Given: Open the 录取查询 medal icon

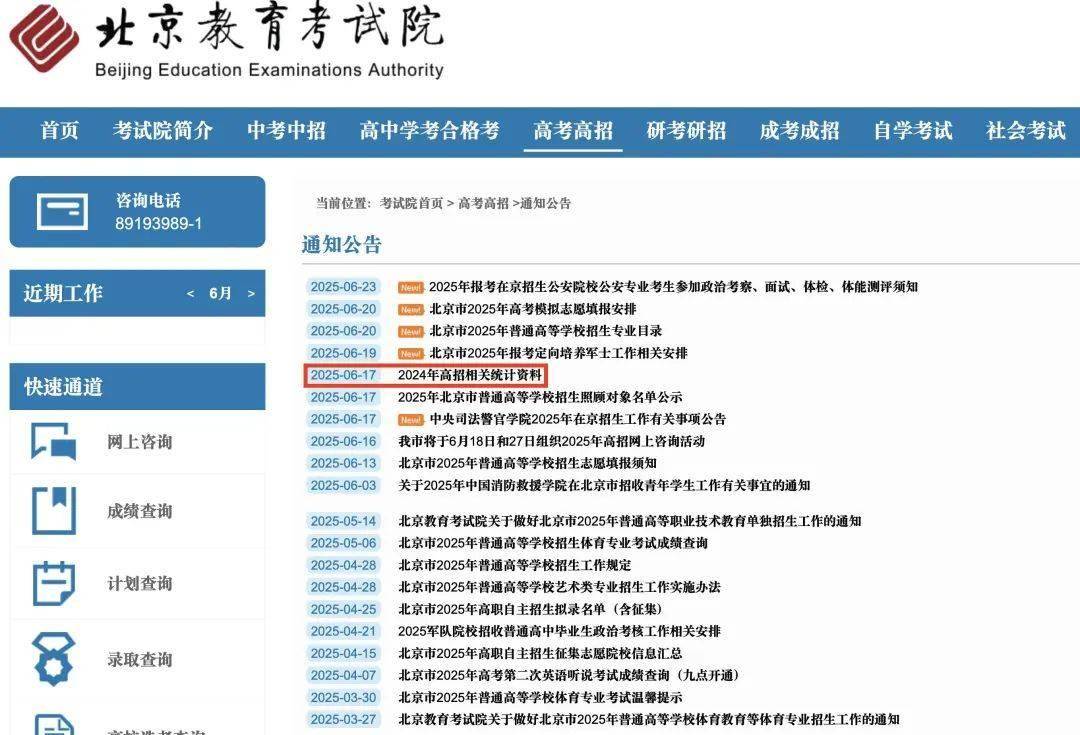Looking at the screenshot, I should [x=54, y=659].
